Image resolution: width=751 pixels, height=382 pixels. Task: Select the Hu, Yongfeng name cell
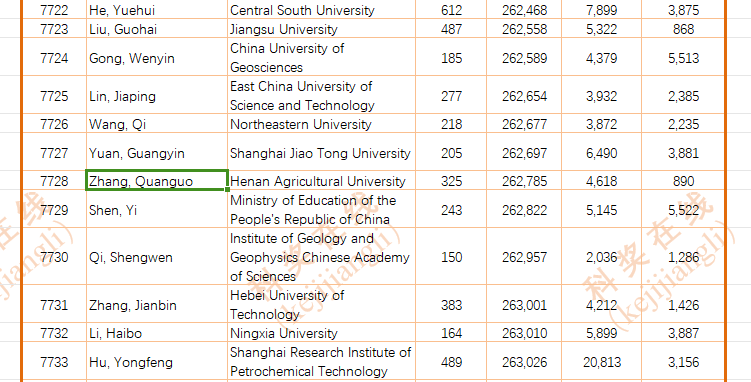click(157, 361)
